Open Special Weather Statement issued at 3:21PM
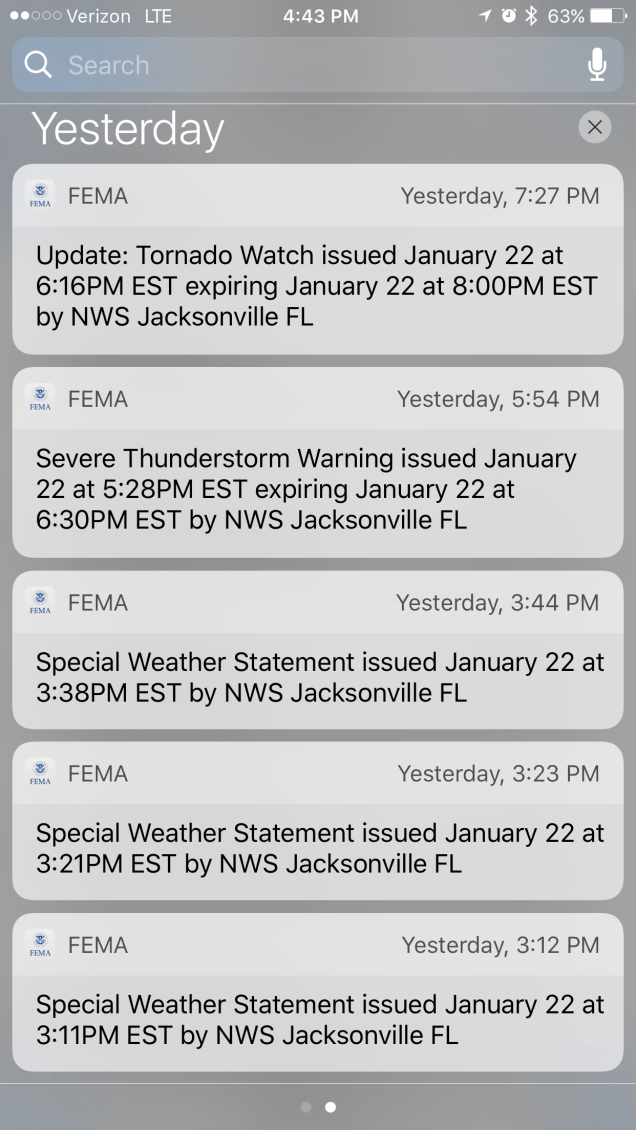The height and width of the screenshot is (1130, 636). pyautogui.click(x=317, y=848)
